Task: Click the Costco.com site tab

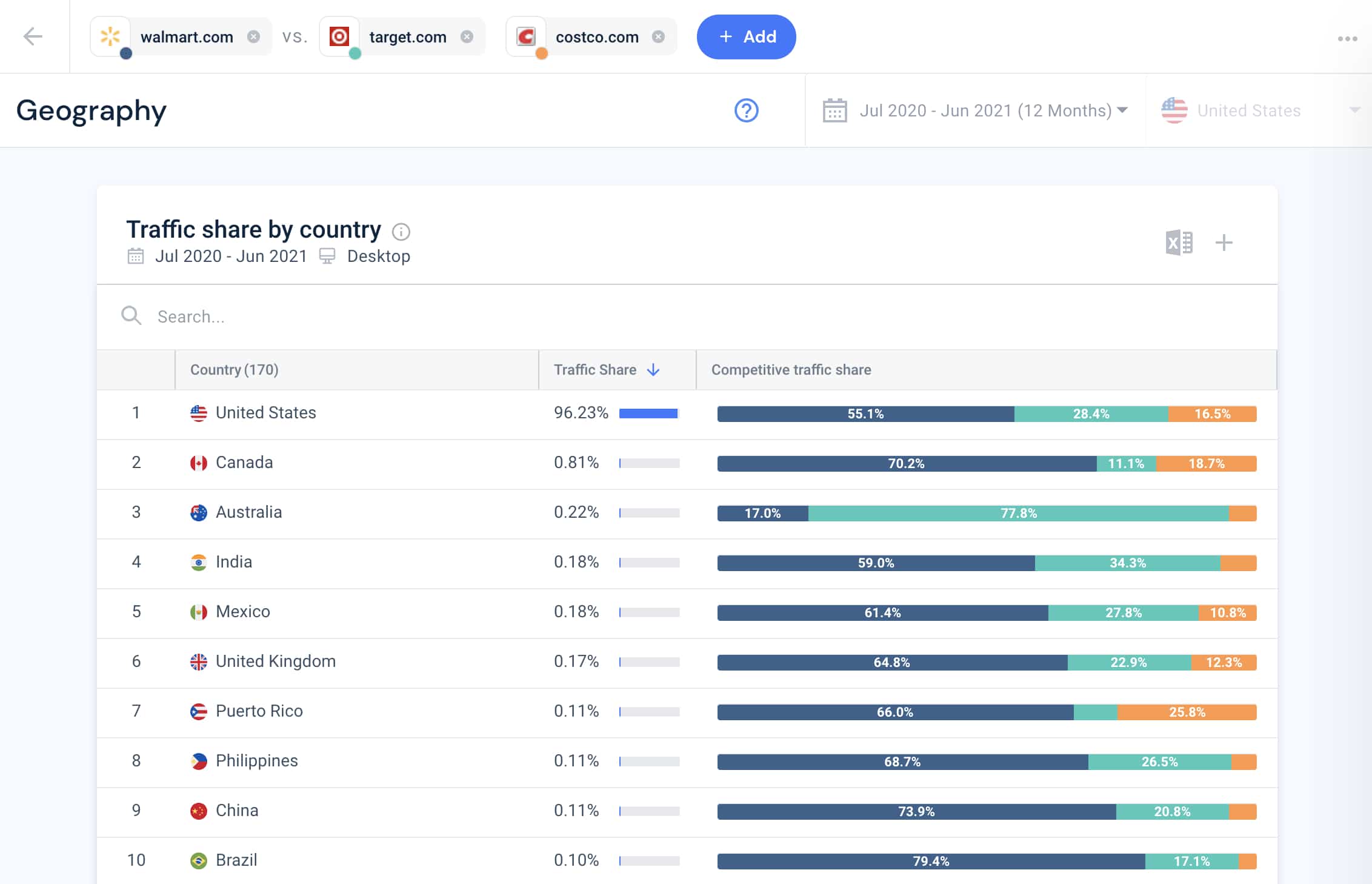Action: tap(590, 37)
